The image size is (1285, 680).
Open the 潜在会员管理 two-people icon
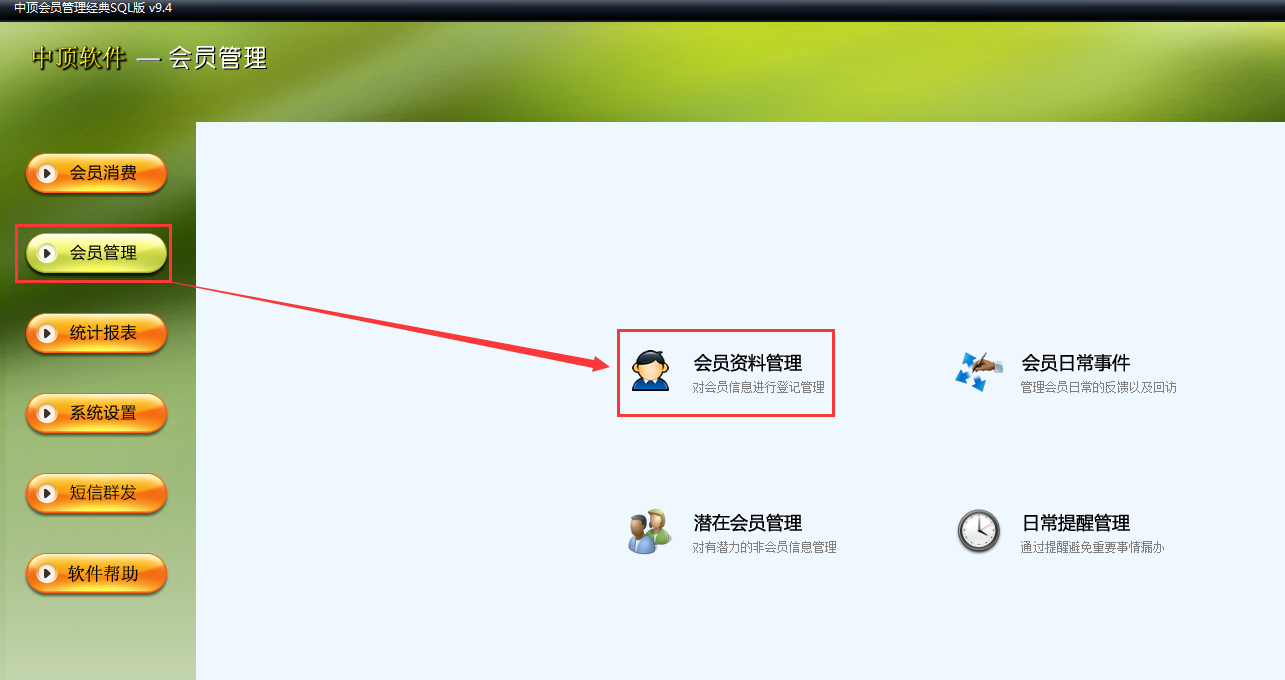coord(649,531)
